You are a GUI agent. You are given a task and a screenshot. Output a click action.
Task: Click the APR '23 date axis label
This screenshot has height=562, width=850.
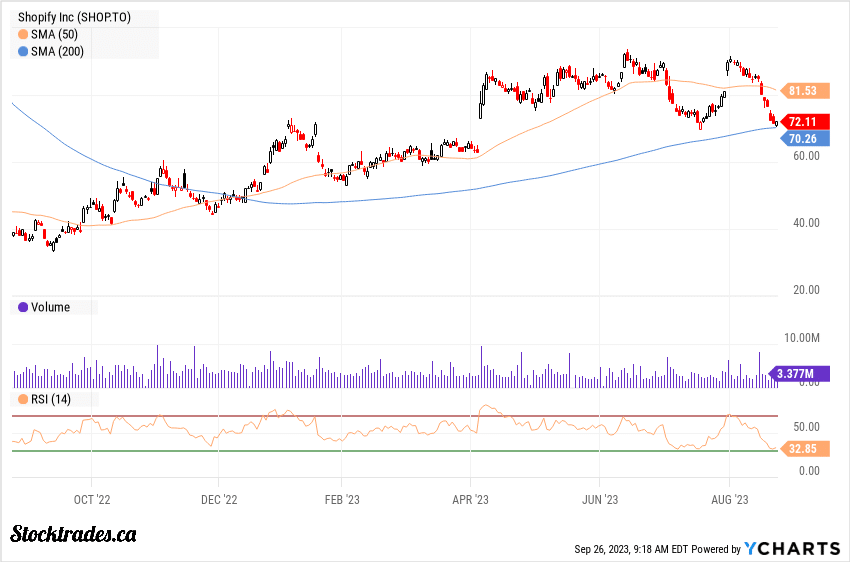coord(469,497)
